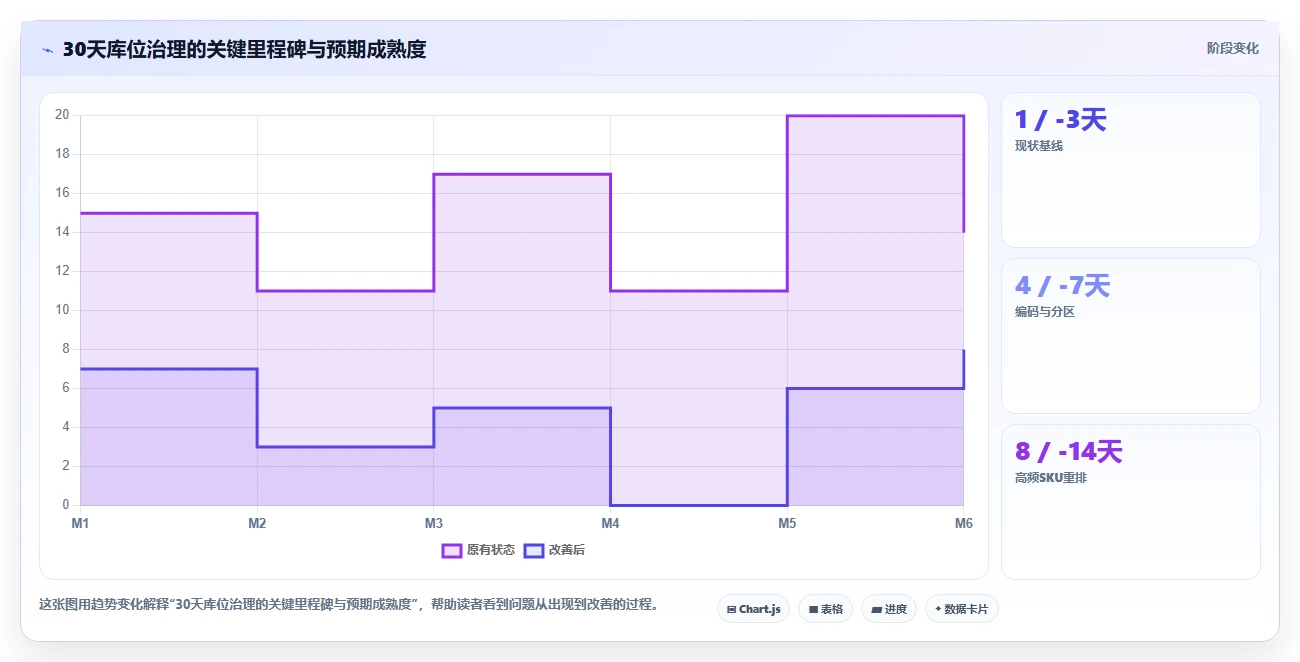
Task: Click the Chart.js tag pill
Action: [x=754, y=609]
